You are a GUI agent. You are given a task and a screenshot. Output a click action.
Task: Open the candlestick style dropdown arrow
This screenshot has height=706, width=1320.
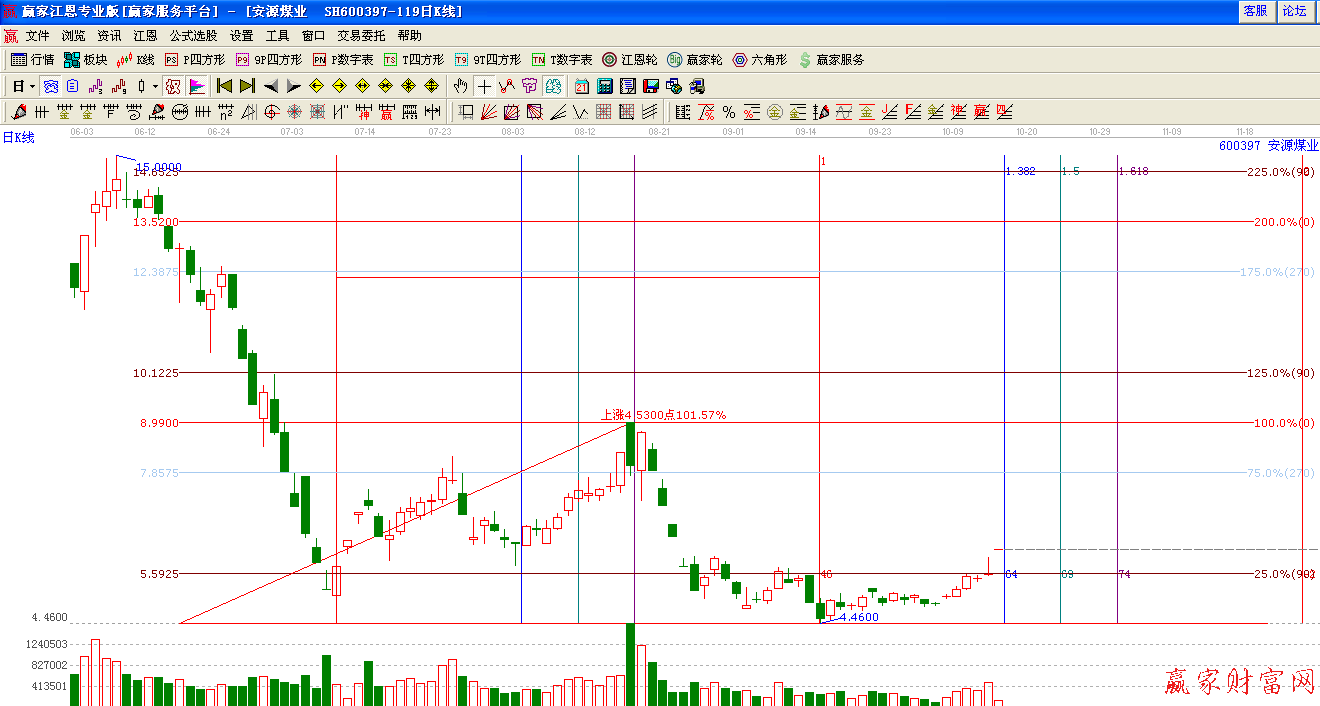coord(155,86)
